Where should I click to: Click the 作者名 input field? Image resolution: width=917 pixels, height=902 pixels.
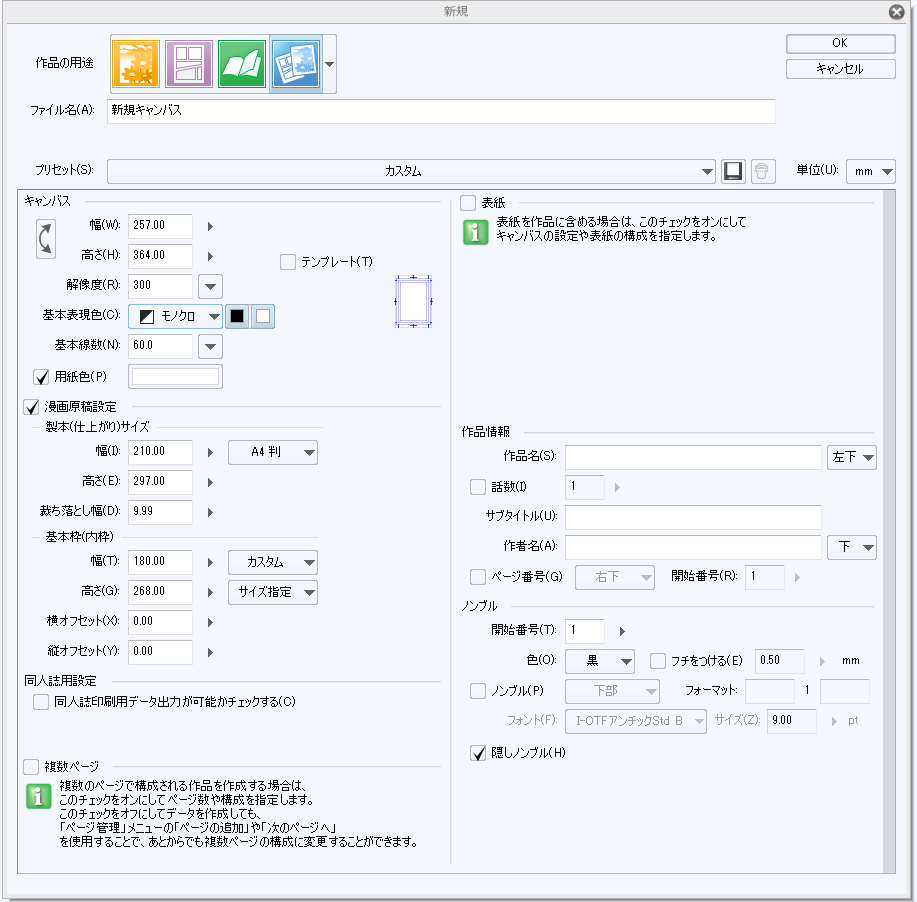click(693, 548)
